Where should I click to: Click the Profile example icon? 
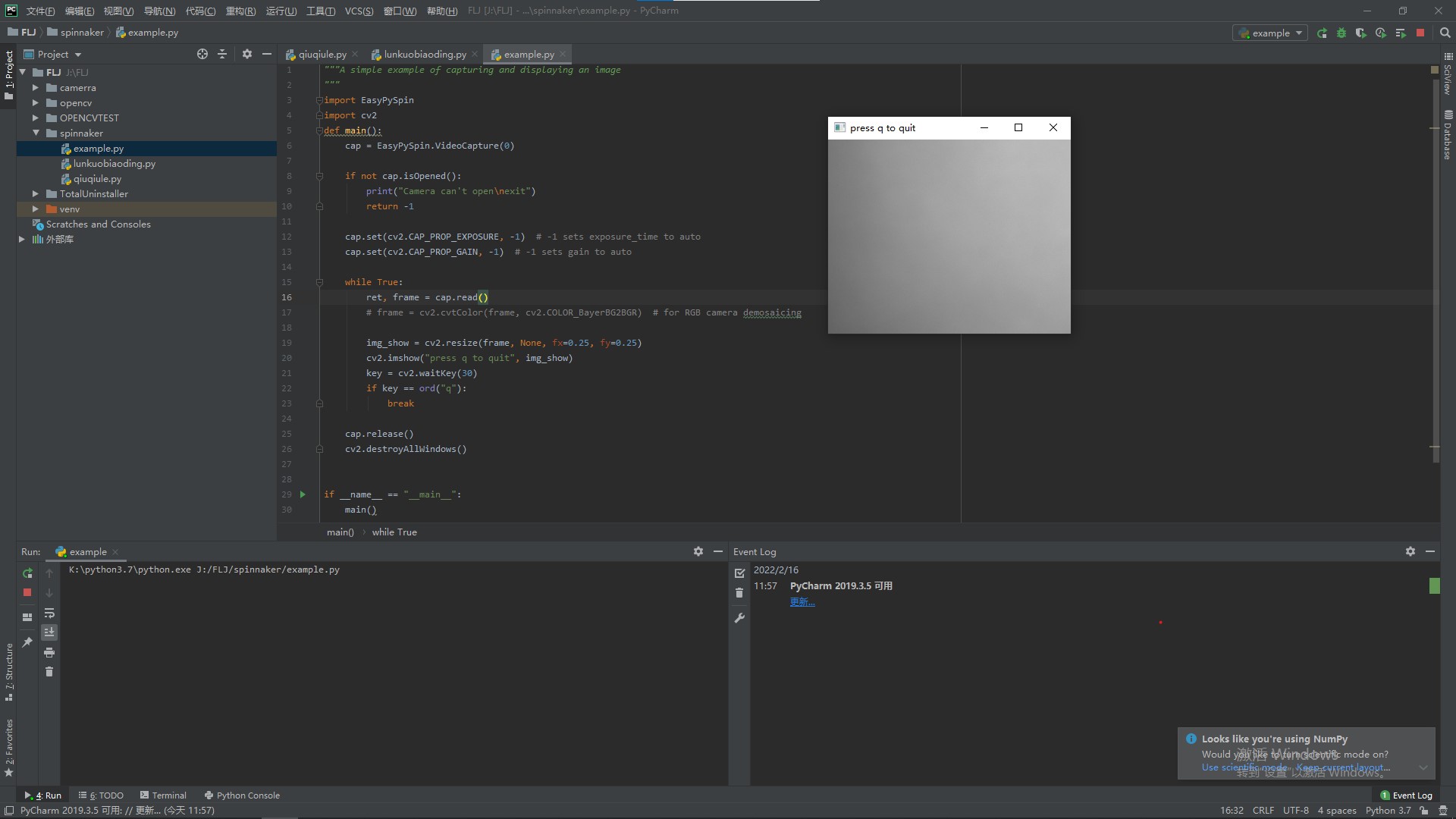coord(1381,33)
